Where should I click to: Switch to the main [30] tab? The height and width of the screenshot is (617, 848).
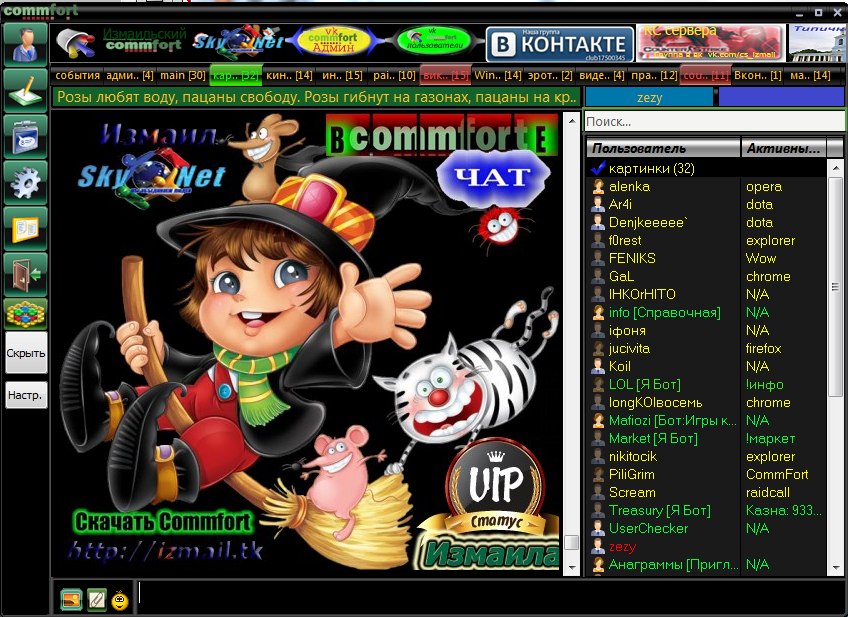click(183, 75)
